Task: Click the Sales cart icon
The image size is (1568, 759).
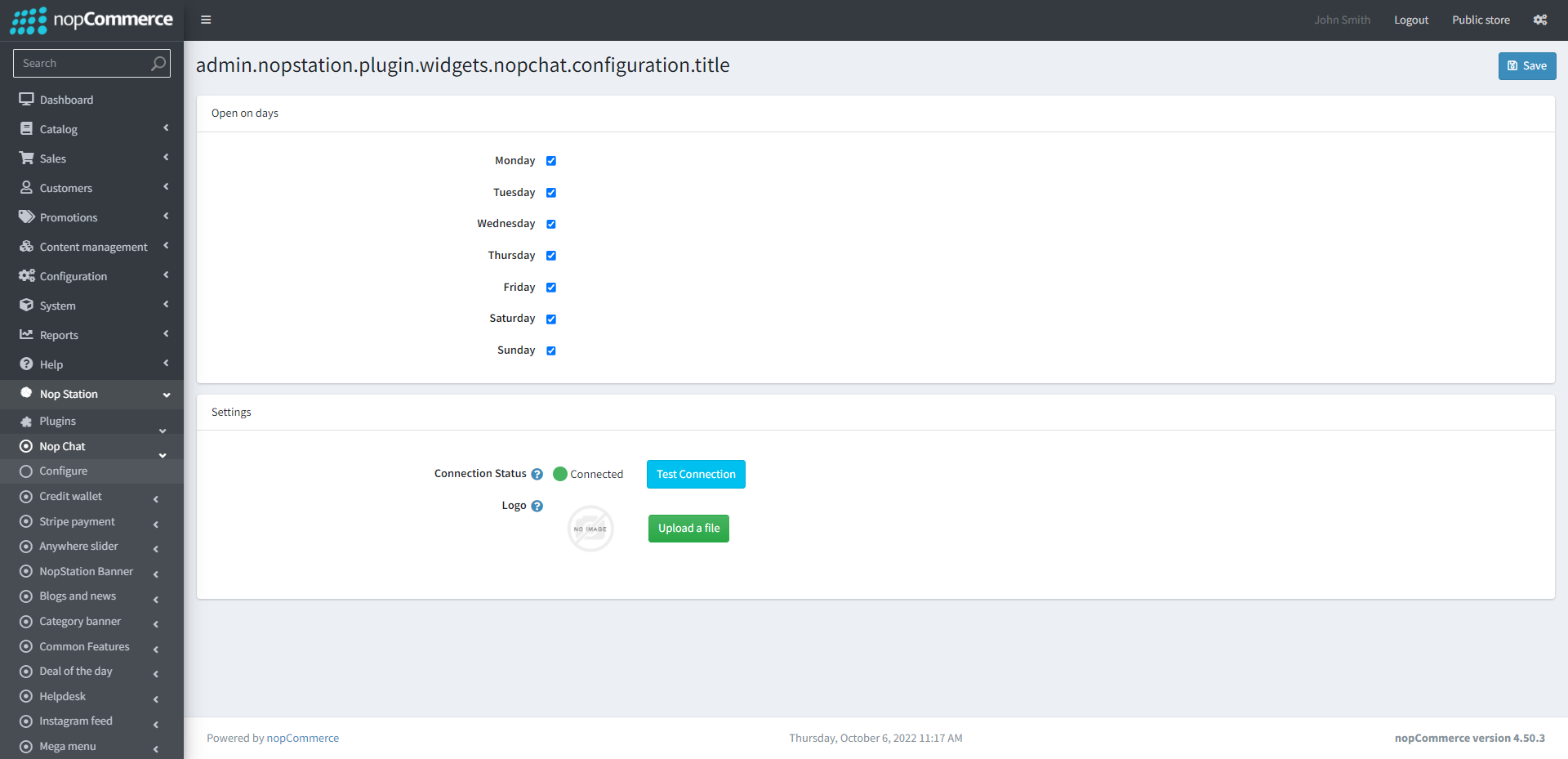Action: [26, 158]
